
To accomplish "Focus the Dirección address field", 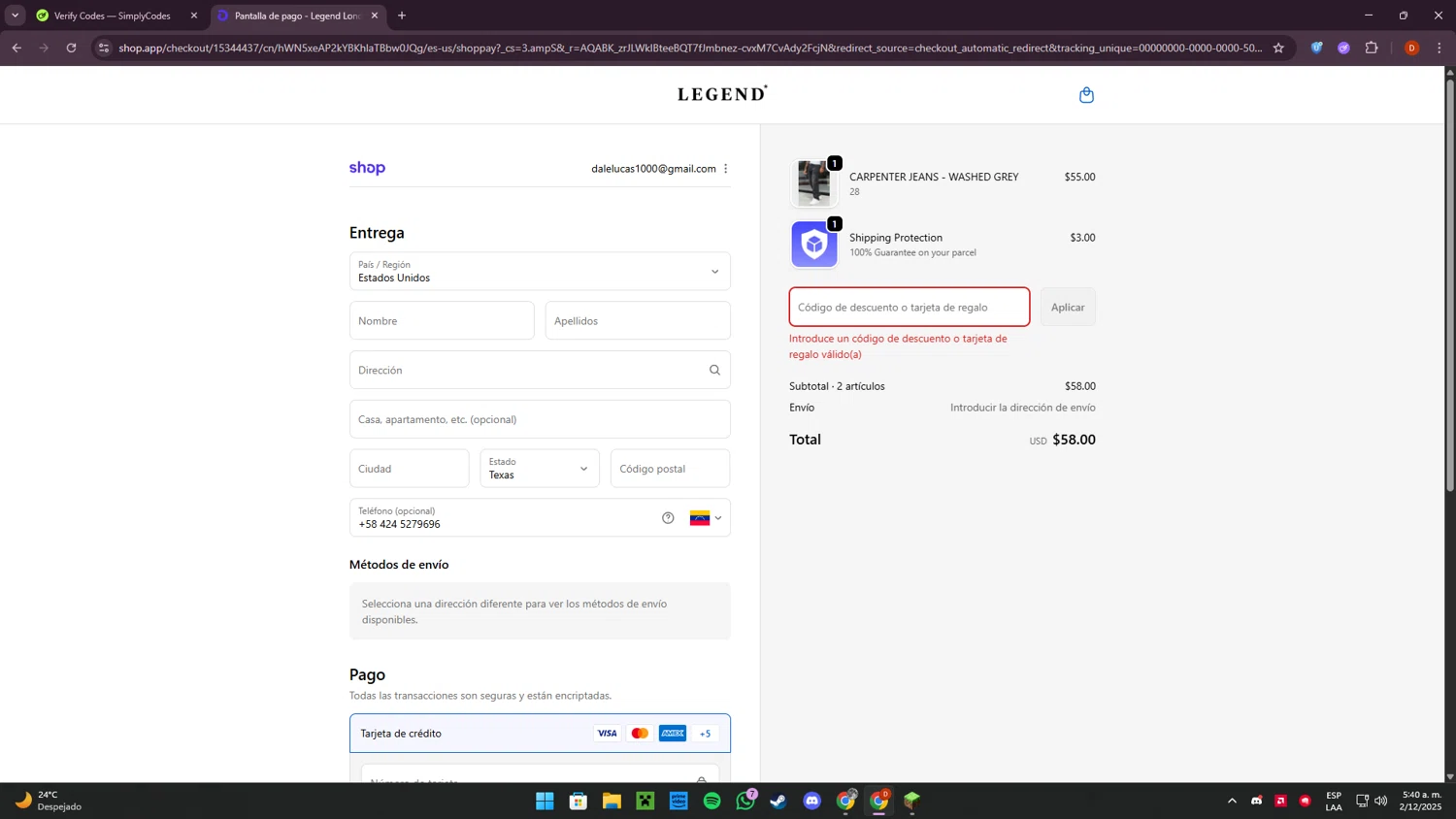I will [540, 370].
